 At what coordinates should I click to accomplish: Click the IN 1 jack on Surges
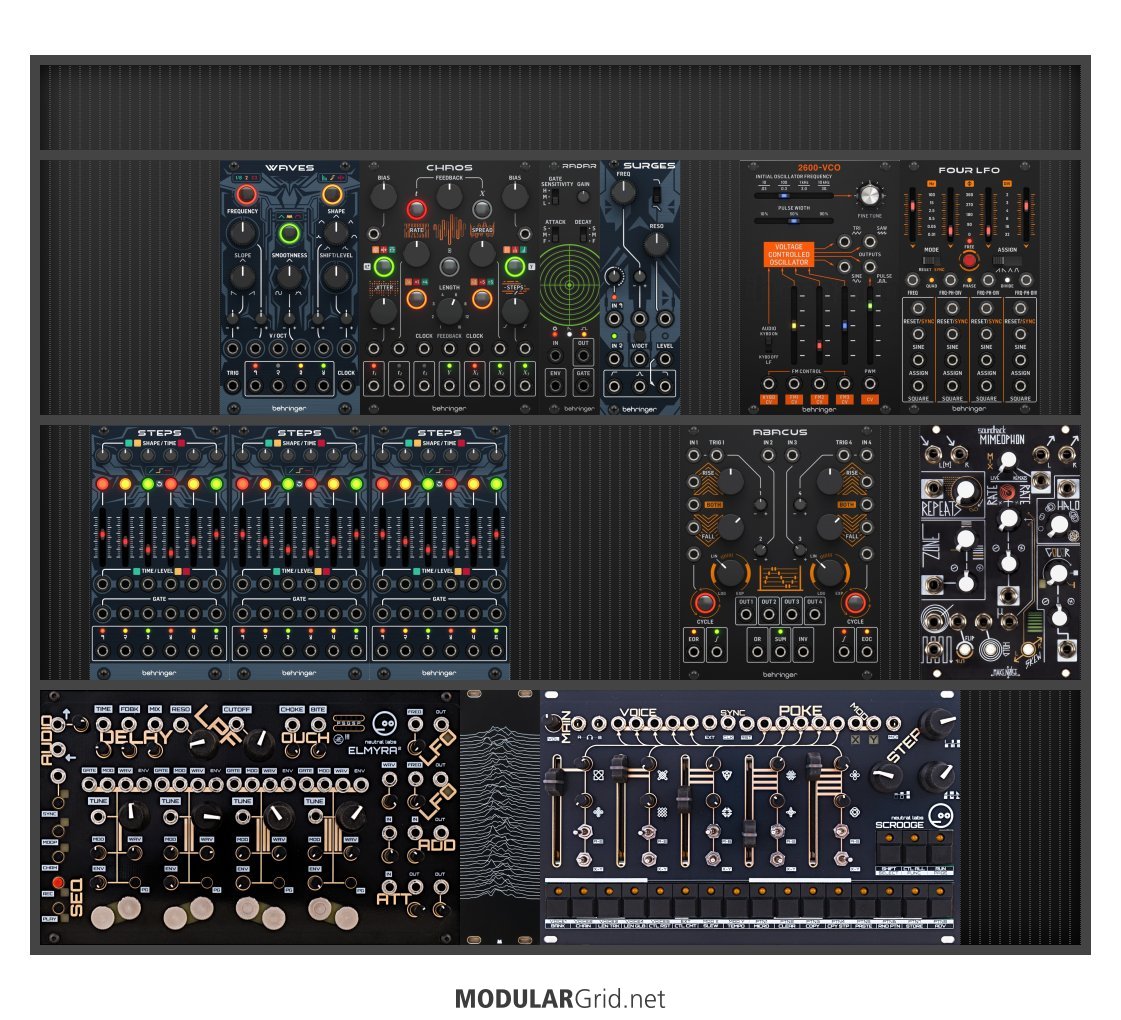coord(614,319)
